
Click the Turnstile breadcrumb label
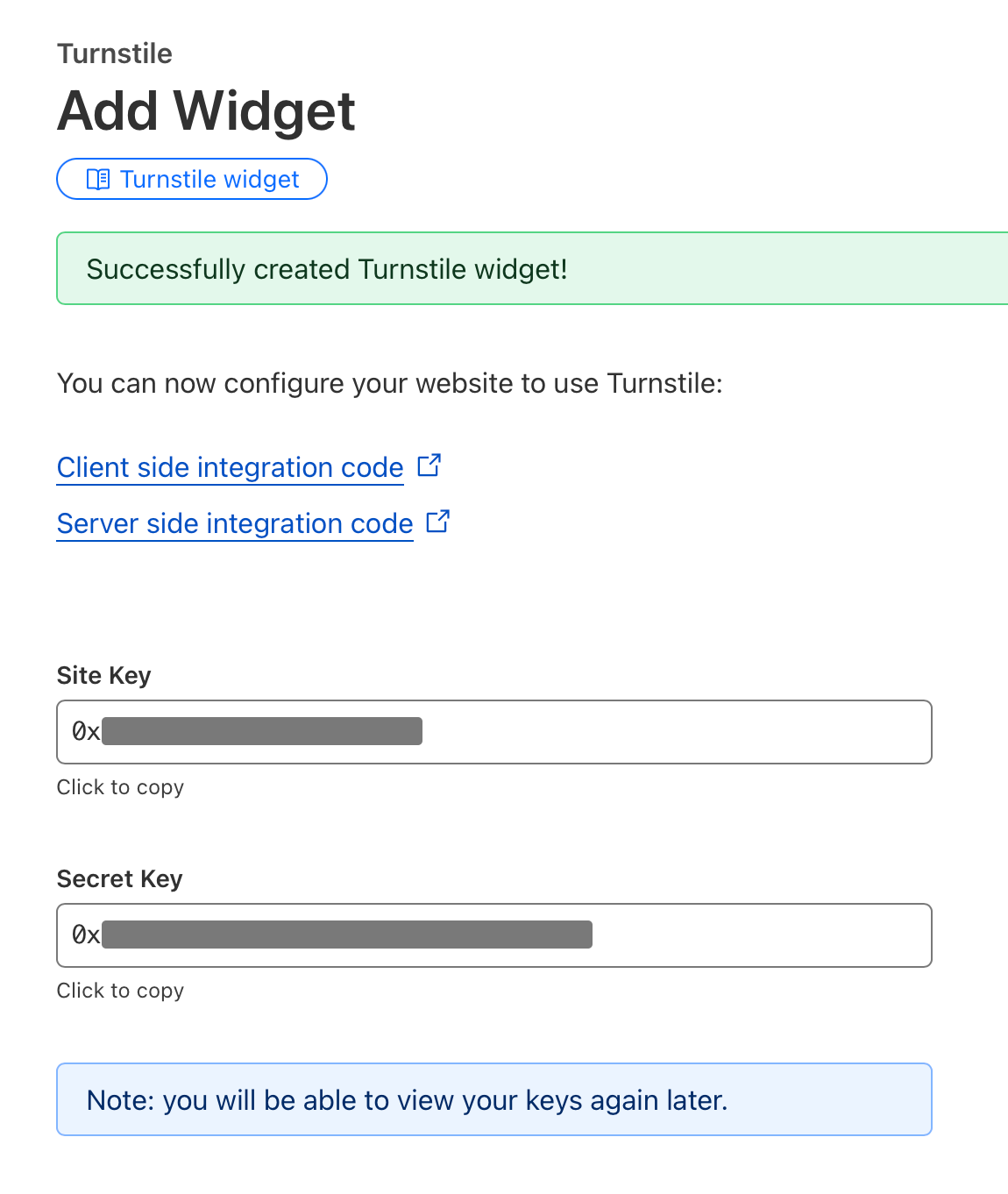coord(115,53)
